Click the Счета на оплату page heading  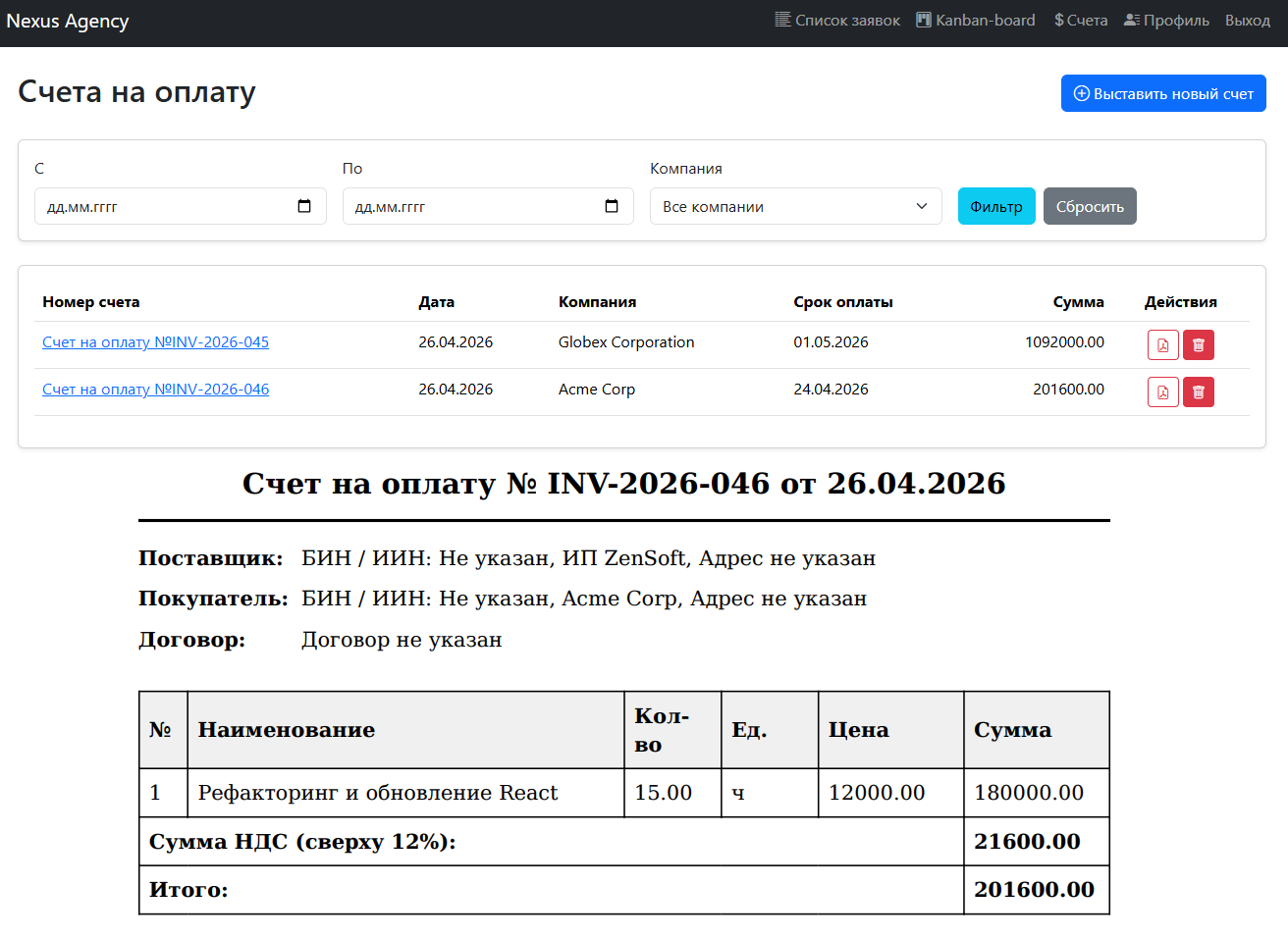(x=136, y=91)
